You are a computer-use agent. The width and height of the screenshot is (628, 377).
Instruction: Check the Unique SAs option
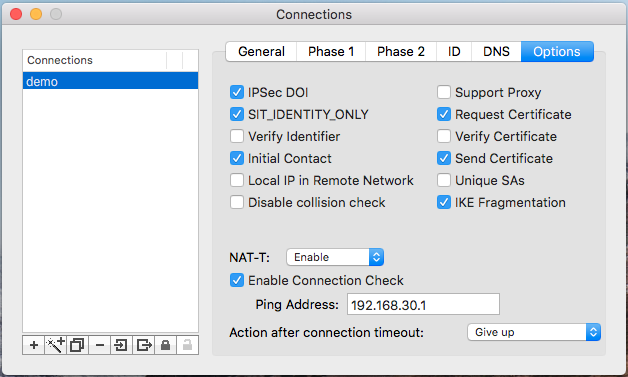coord(444,180)
